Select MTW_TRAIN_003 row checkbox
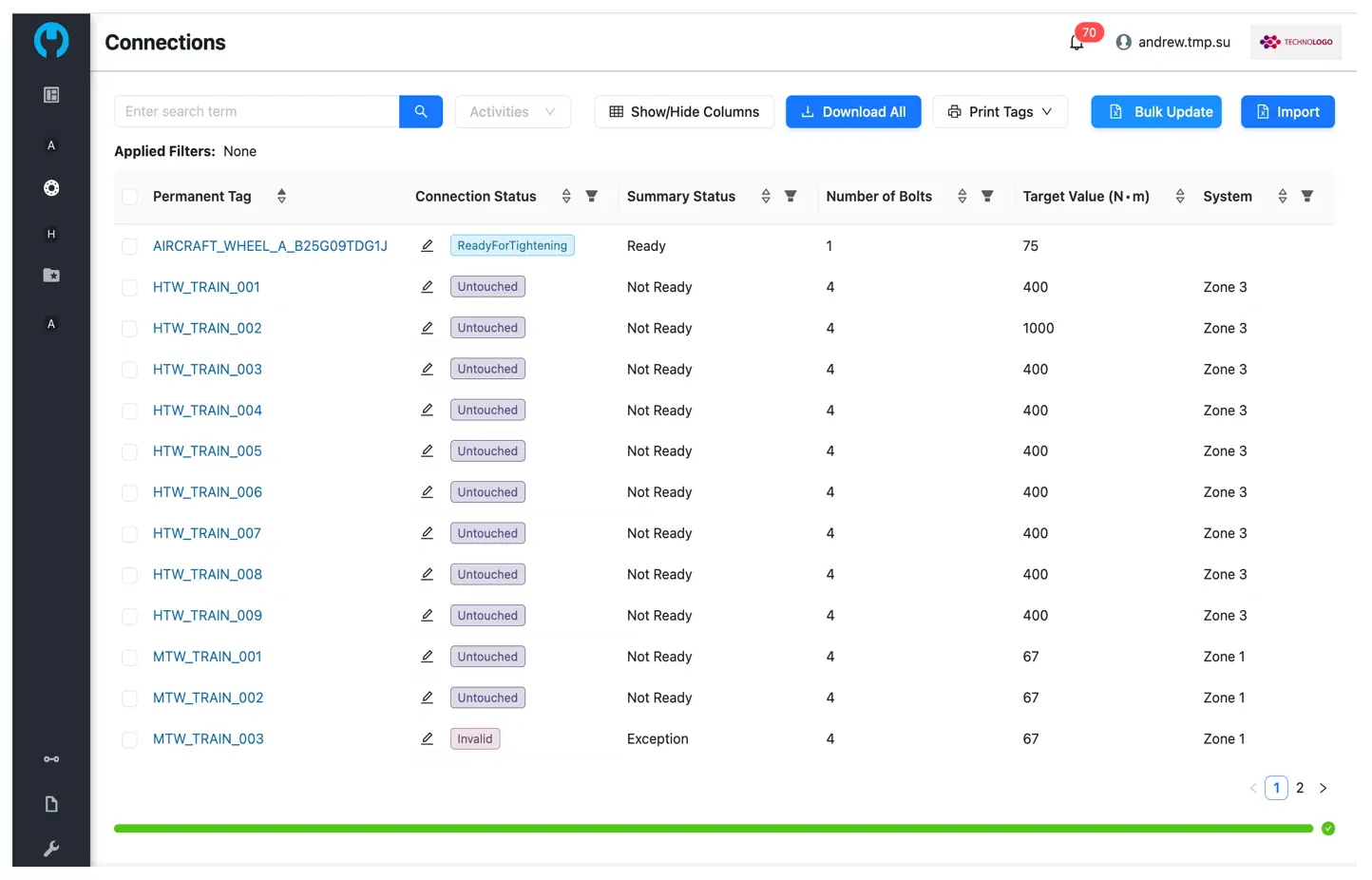This screenshot has width=1372, height=880. pos(130,739)
